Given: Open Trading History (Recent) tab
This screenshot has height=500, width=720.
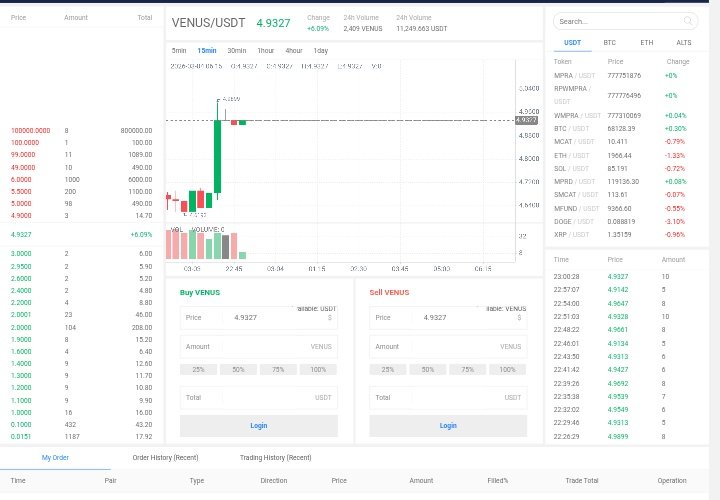Looking at the screenshot, I should (276, 457).
